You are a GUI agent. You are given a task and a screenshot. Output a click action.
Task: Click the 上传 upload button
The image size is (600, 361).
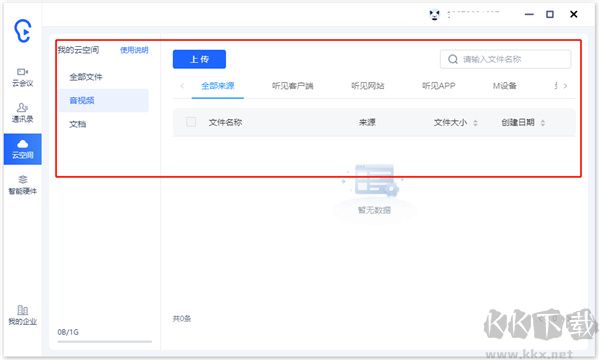[199, 59]
